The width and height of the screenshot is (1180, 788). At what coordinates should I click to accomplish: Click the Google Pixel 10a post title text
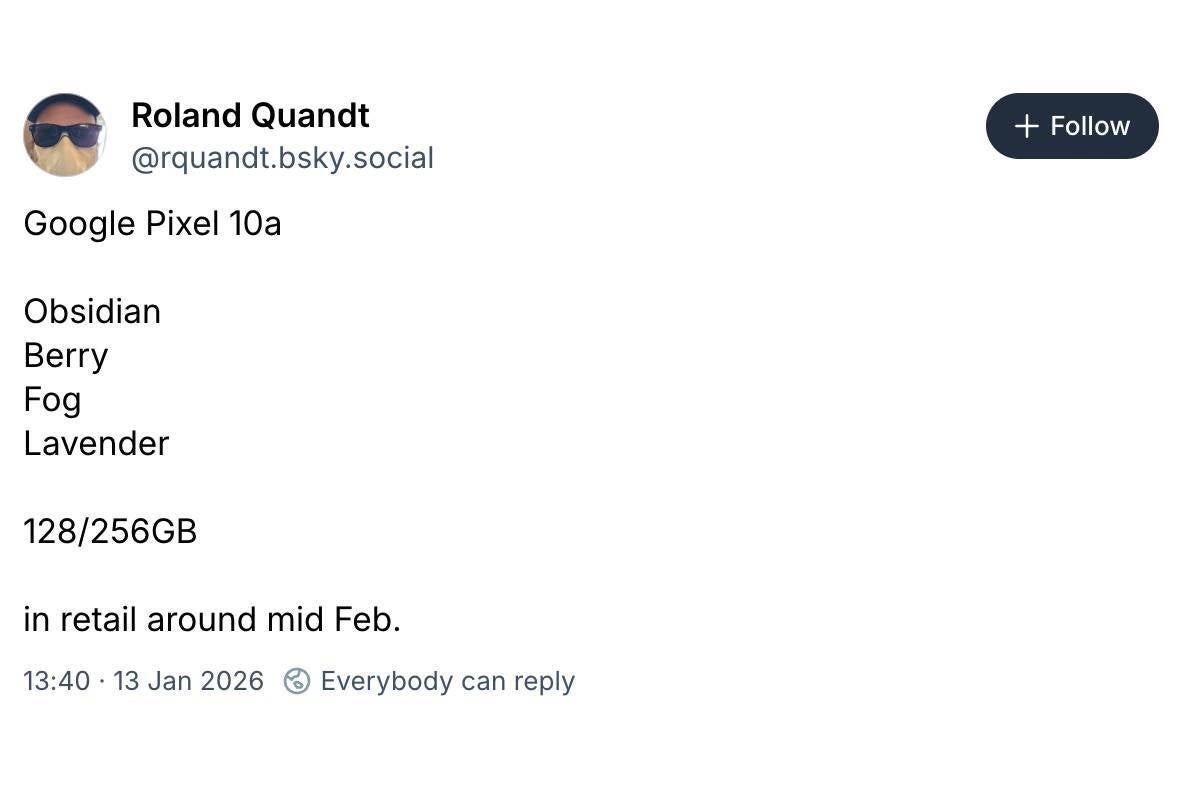point(152,224)
